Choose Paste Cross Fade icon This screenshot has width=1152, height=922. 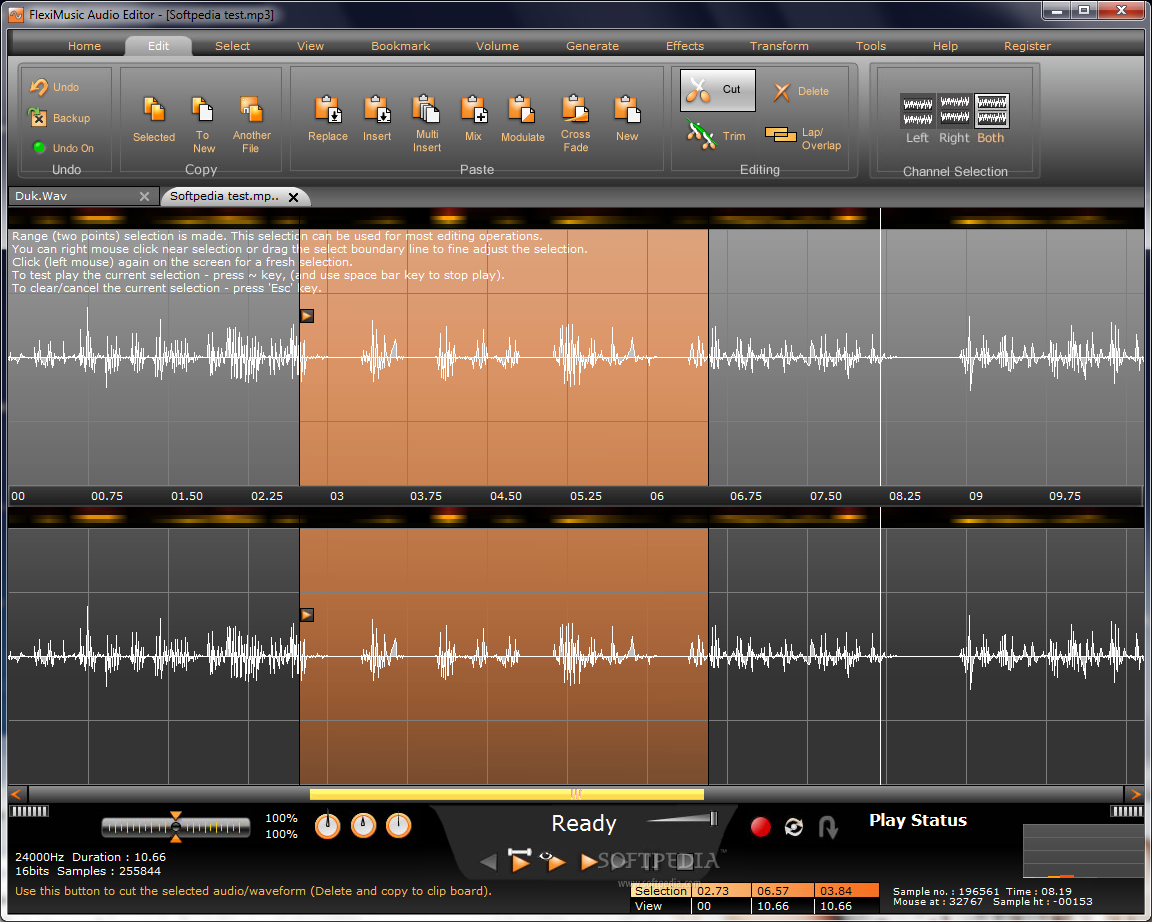click(575, 109)
